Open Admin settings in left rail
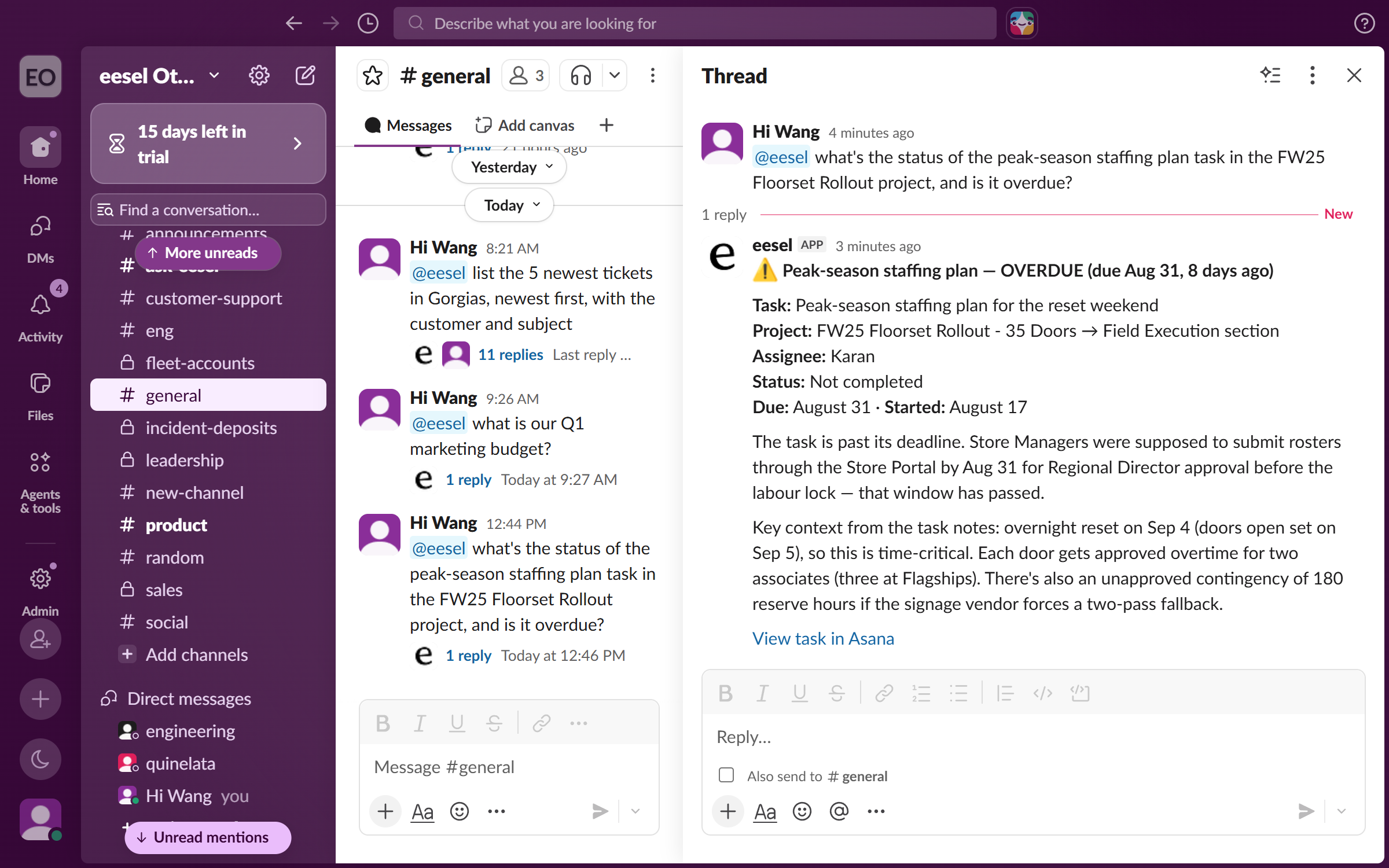 point(41,589)
